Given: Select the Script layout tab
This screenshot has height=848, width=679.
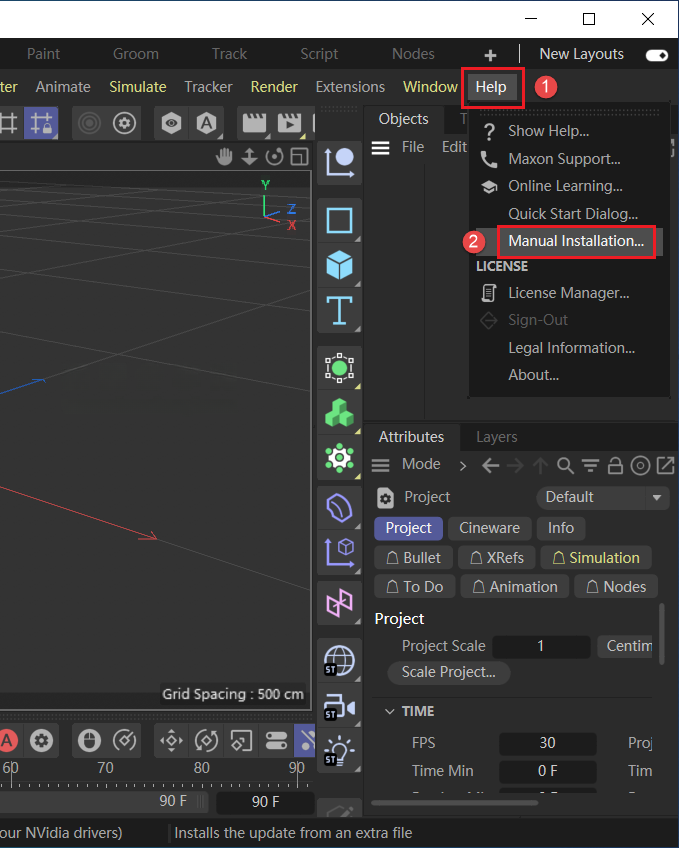Looking at the screenshot, I should 319,54.
